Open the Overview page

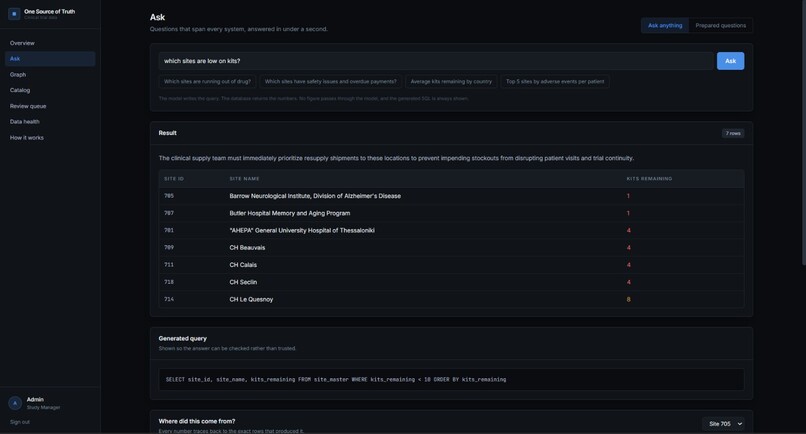click(22, 43)
